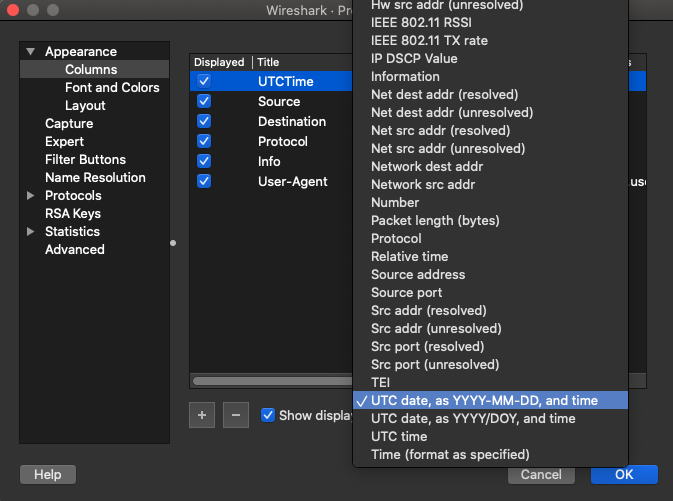Click the Cancel button
The image size is (673, 501).
pyautogui.click(x=541, y=474)
